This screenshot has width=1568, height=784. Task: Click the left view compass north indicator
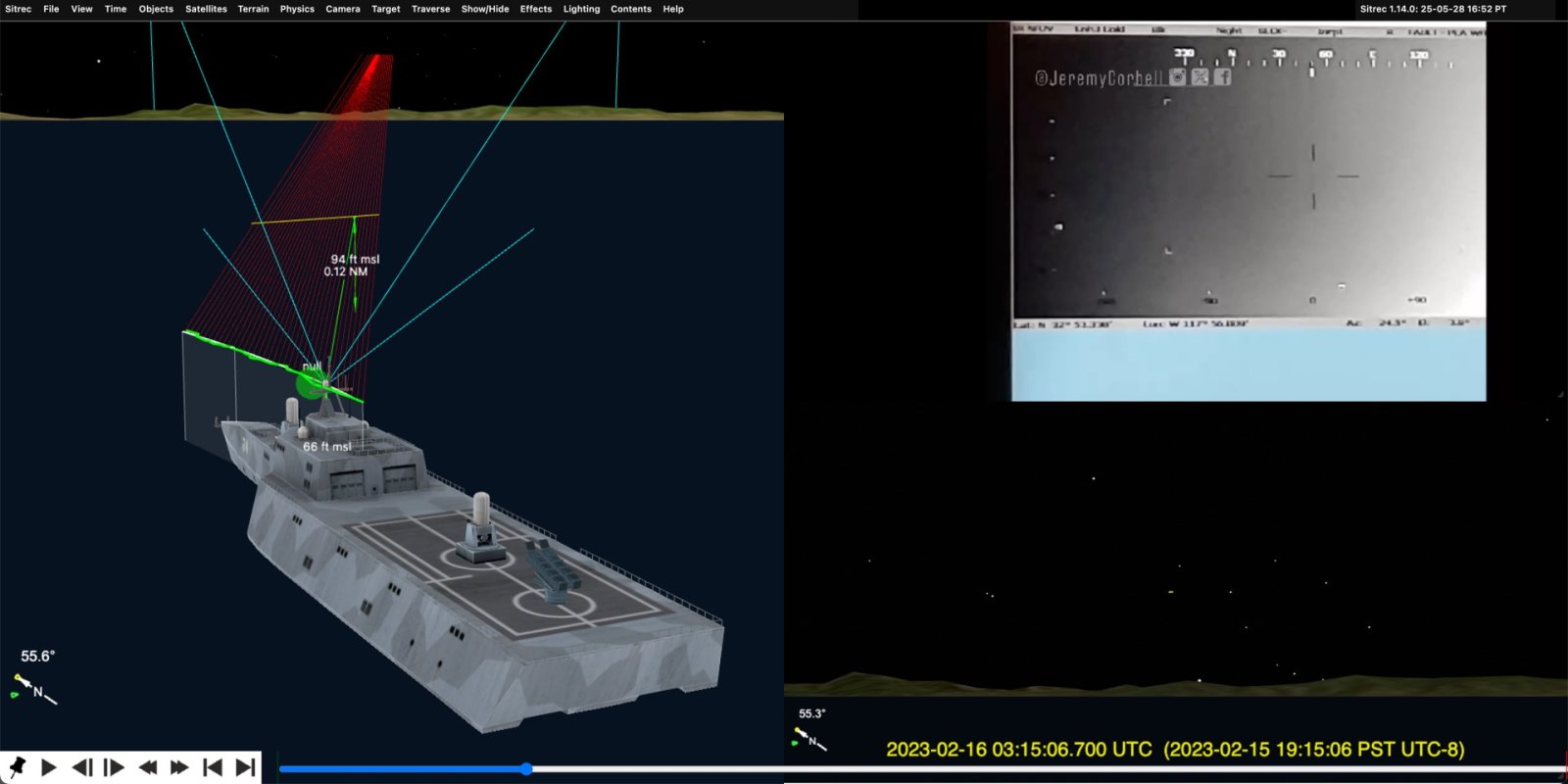(x=34, y=688)
